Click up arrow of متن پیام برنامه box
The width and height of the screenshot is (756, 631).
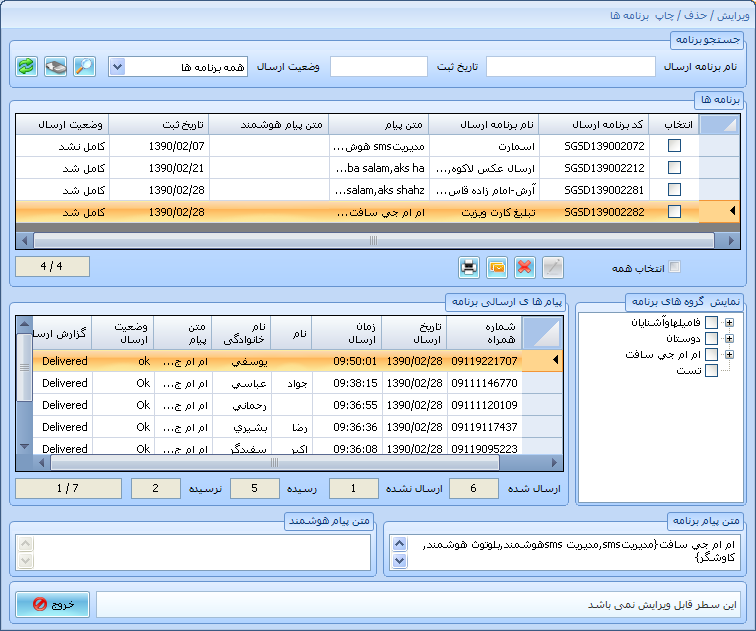point(399,544)
